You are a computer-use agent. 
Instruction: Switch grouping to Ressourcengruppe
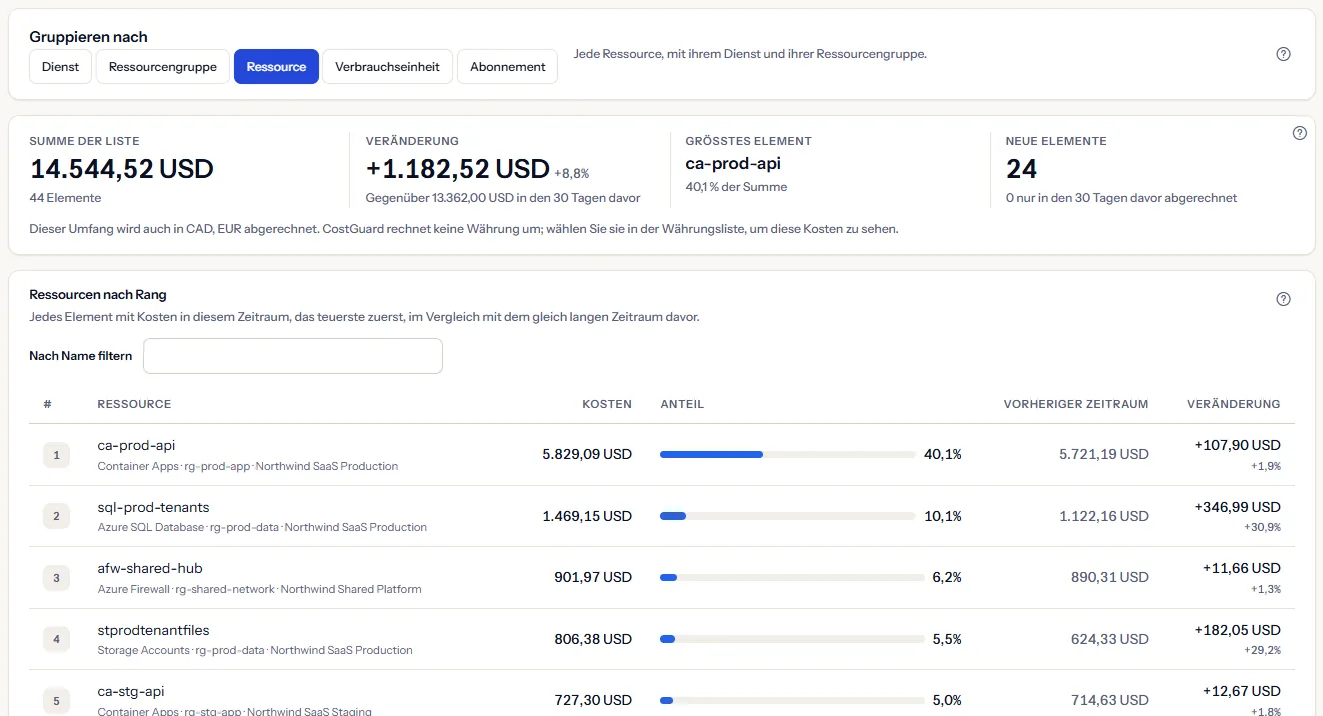coord(163,67)
